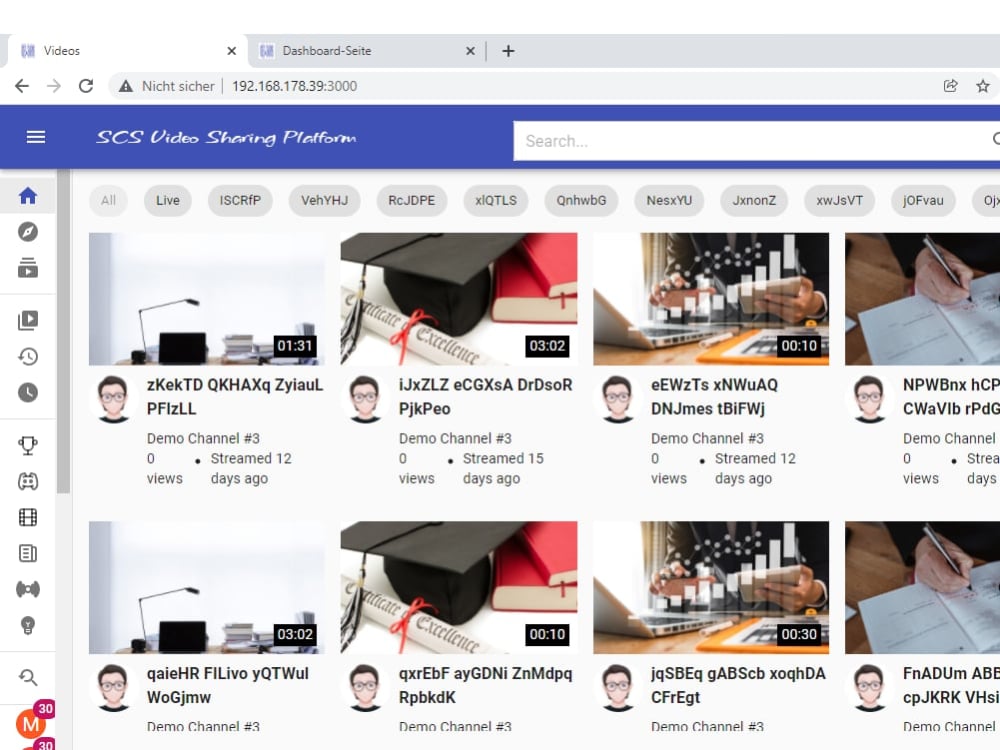This screenshot has height=750, width=1000.
Task: Open the lightbulb Learning icon
Action: point(27,626)
